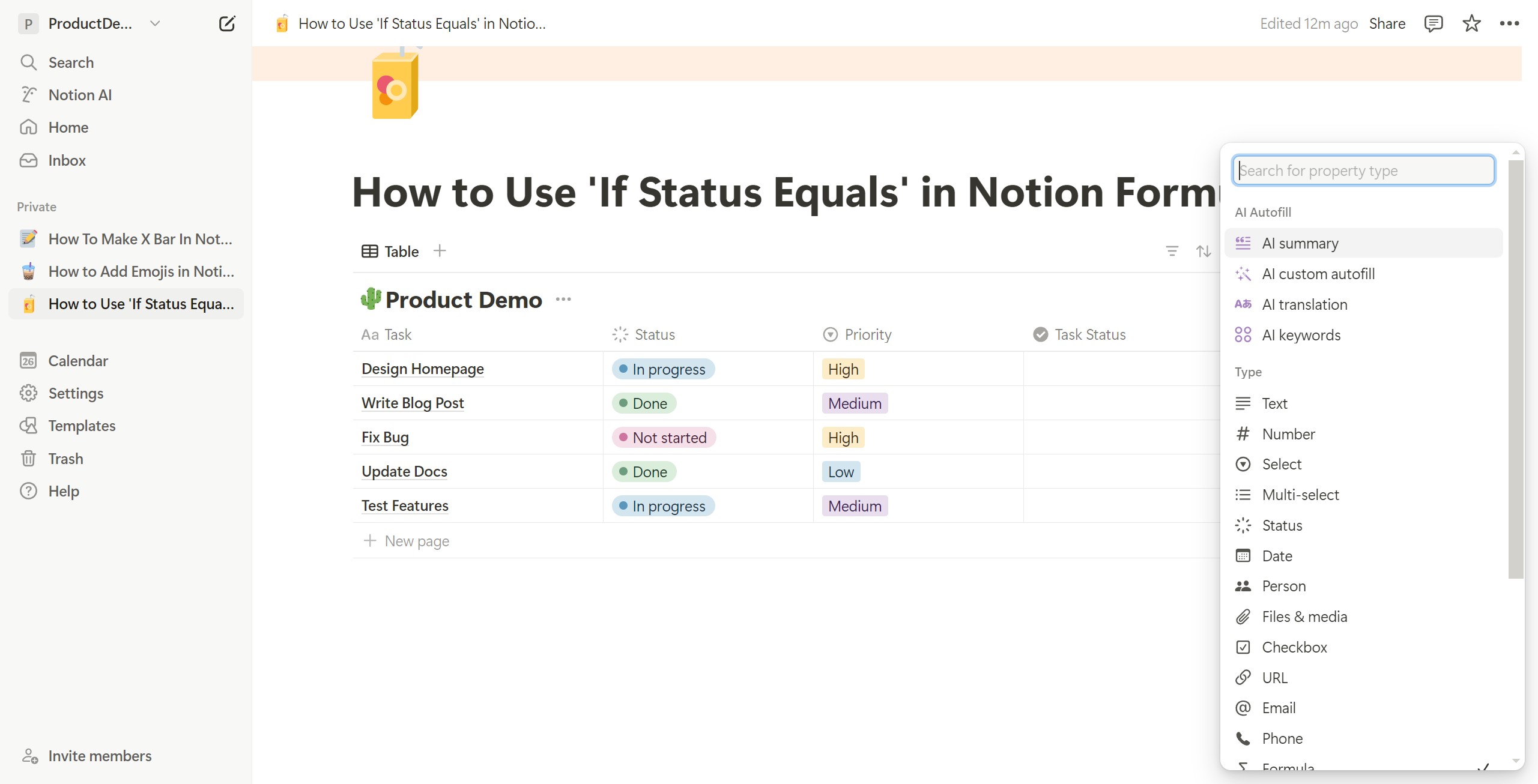Open Notion AI from sidebar
Image resolution: width=1538 pixels, height=784 pixels.
point(126,95)
